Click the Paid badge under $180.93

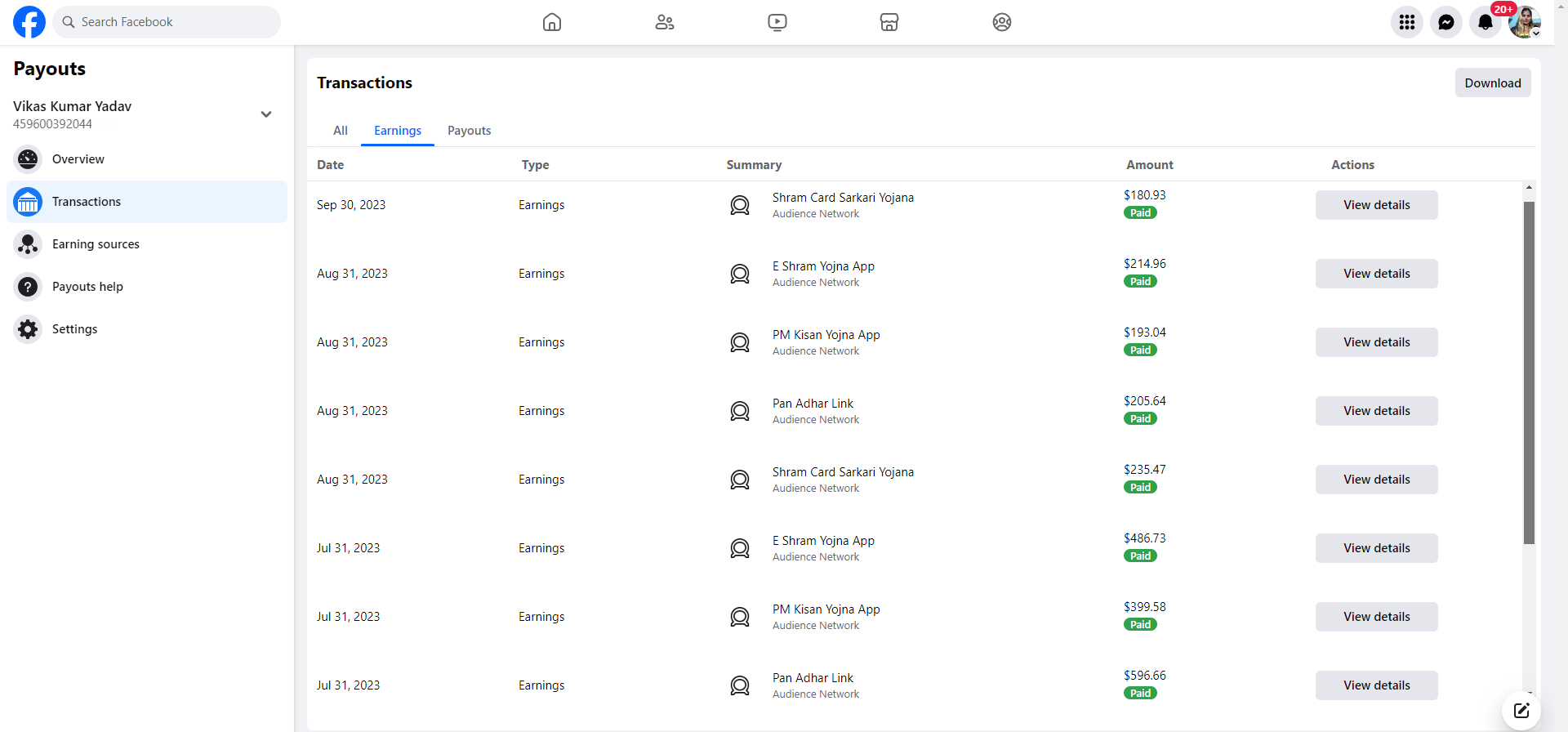[1140, 212]
